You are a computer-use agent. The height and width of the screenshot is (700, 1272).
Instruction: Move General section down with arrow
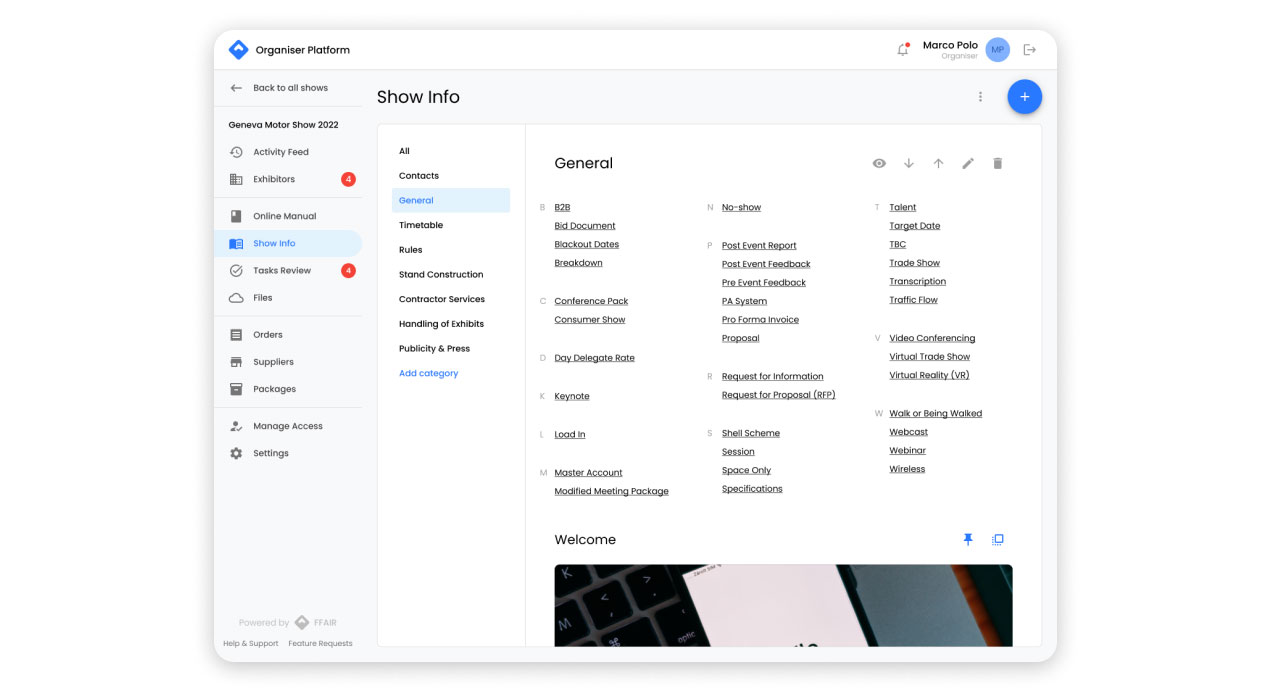click(x=909, y=163)
